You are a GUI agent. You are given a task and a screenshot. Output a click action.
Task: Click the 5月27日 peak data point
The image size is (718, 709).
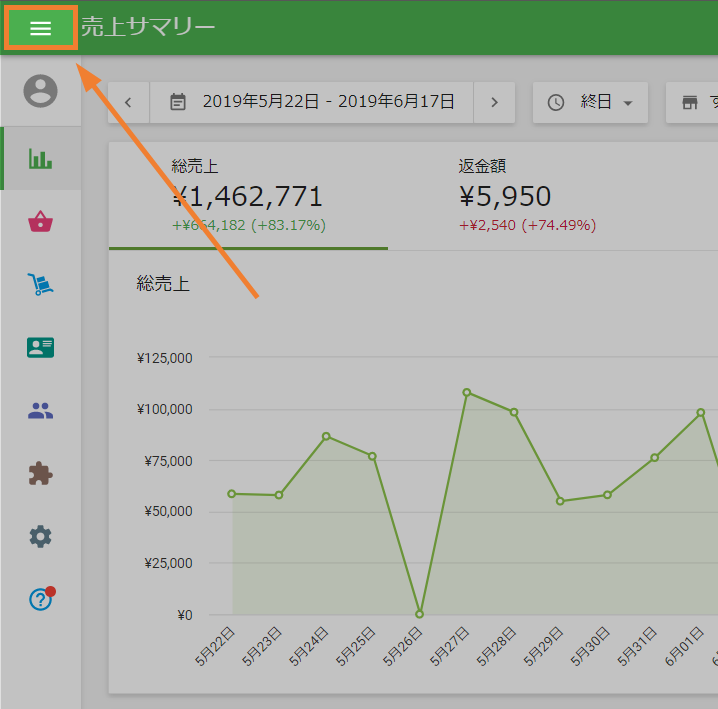[466, 392]
